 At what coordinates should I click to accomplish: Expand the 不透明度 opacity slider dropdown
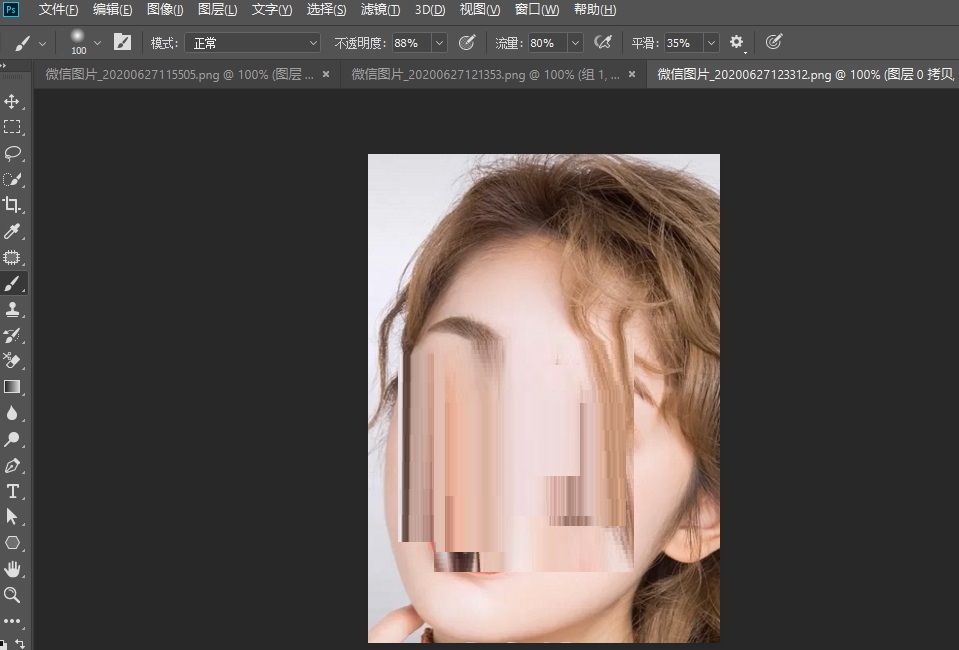tap(438, 42)
